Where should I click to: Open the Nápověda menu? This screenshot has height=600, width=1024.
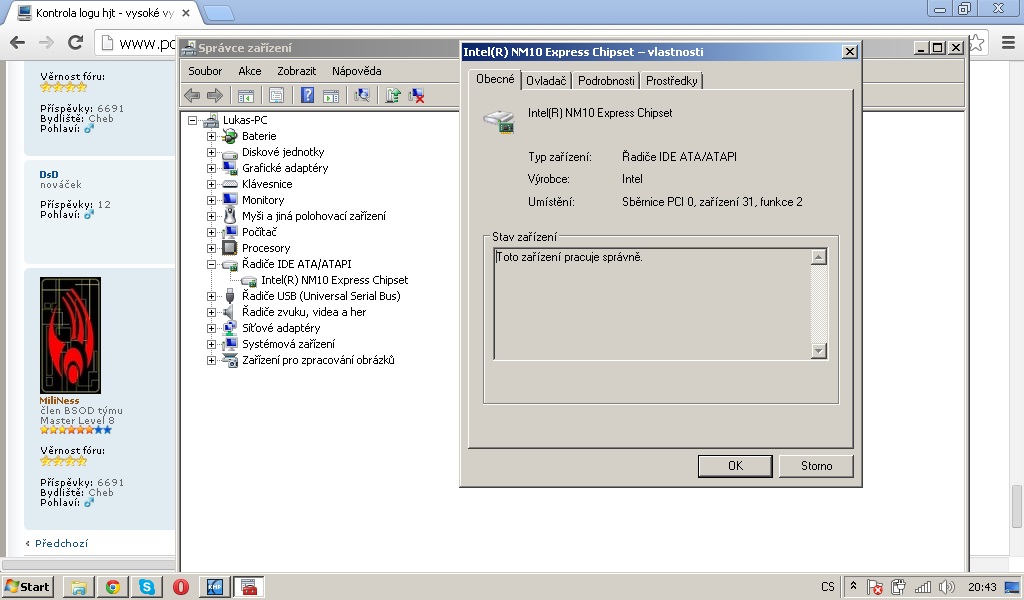357,71
